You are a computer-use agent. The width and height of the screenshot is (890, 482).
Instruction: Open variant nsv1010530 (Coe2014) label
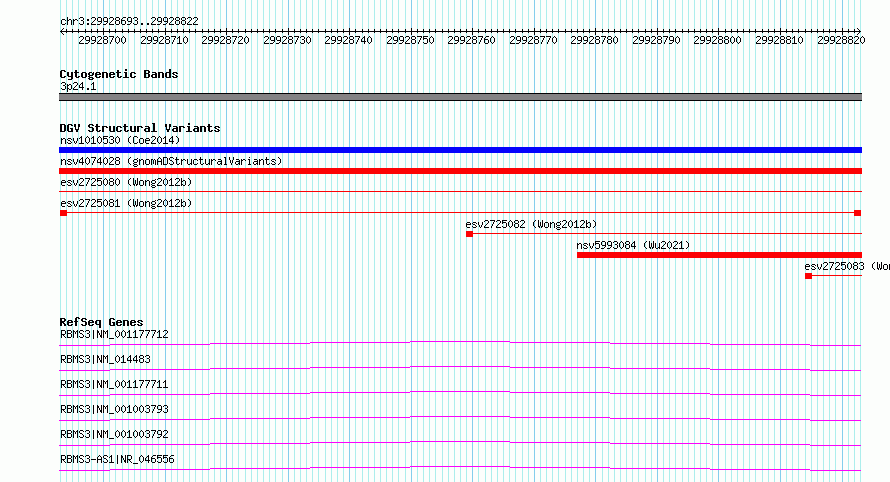coord(120,140)
